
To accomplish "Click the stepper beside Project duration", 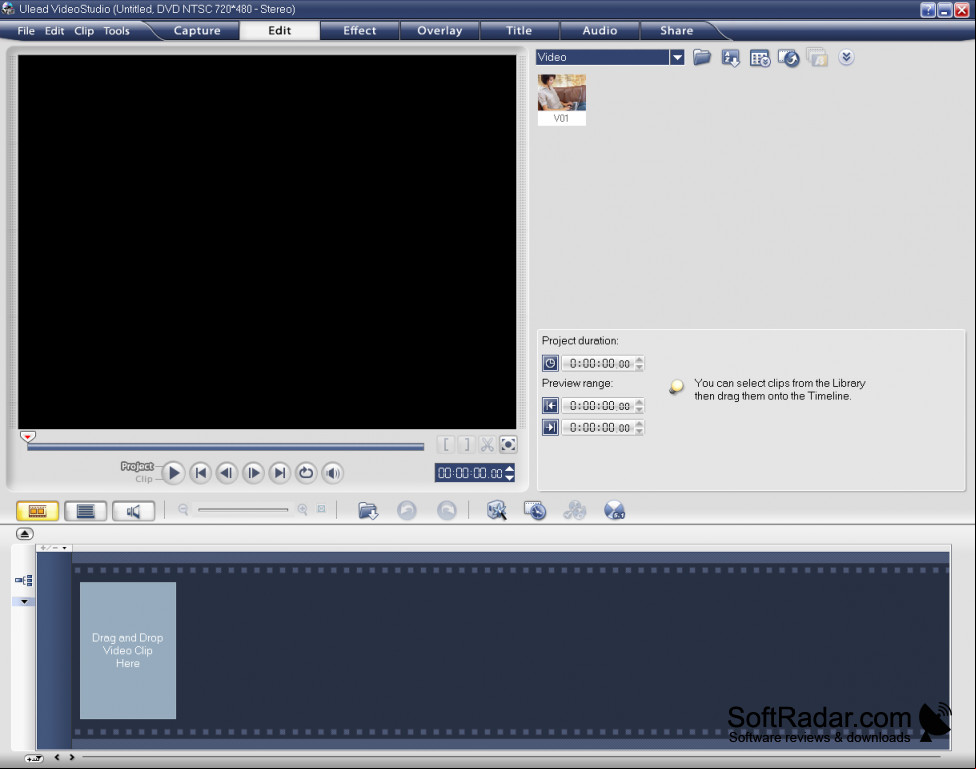I will tap(639, 363).
